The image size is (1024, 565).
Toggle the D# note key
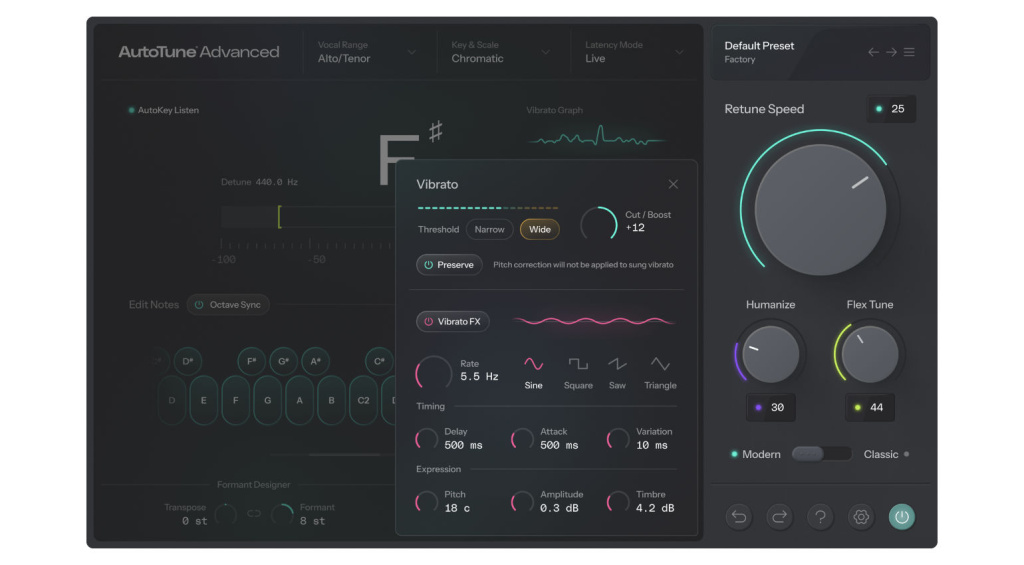point(187,361)
